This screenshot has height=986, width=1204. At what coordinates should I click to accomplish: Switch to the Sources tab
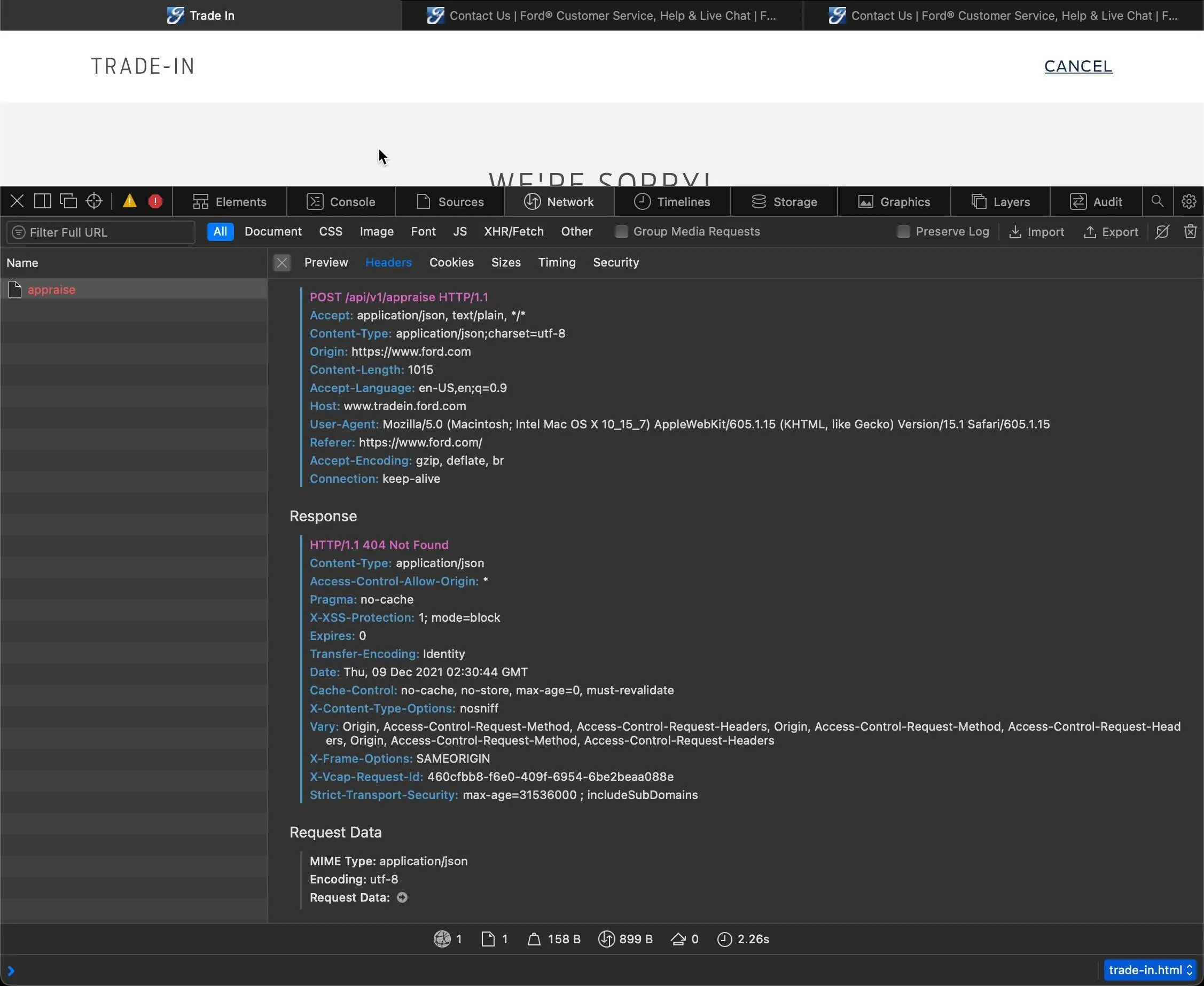click(450, 201)
